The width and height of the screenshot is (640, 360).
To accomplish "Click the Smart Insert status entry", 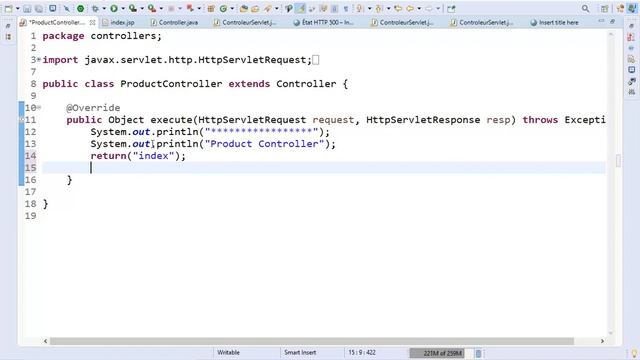I will coord(300,352).
